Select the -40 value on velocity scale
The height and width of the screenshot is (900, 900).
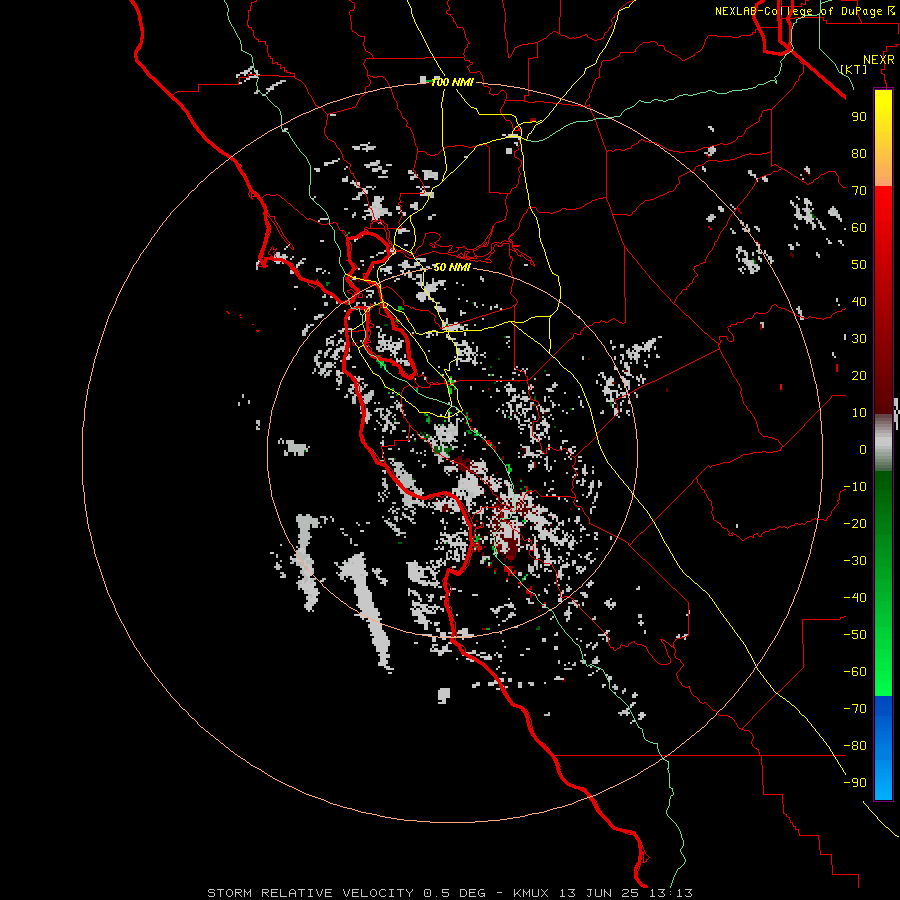pyautogui.click(x=855, y=598)
